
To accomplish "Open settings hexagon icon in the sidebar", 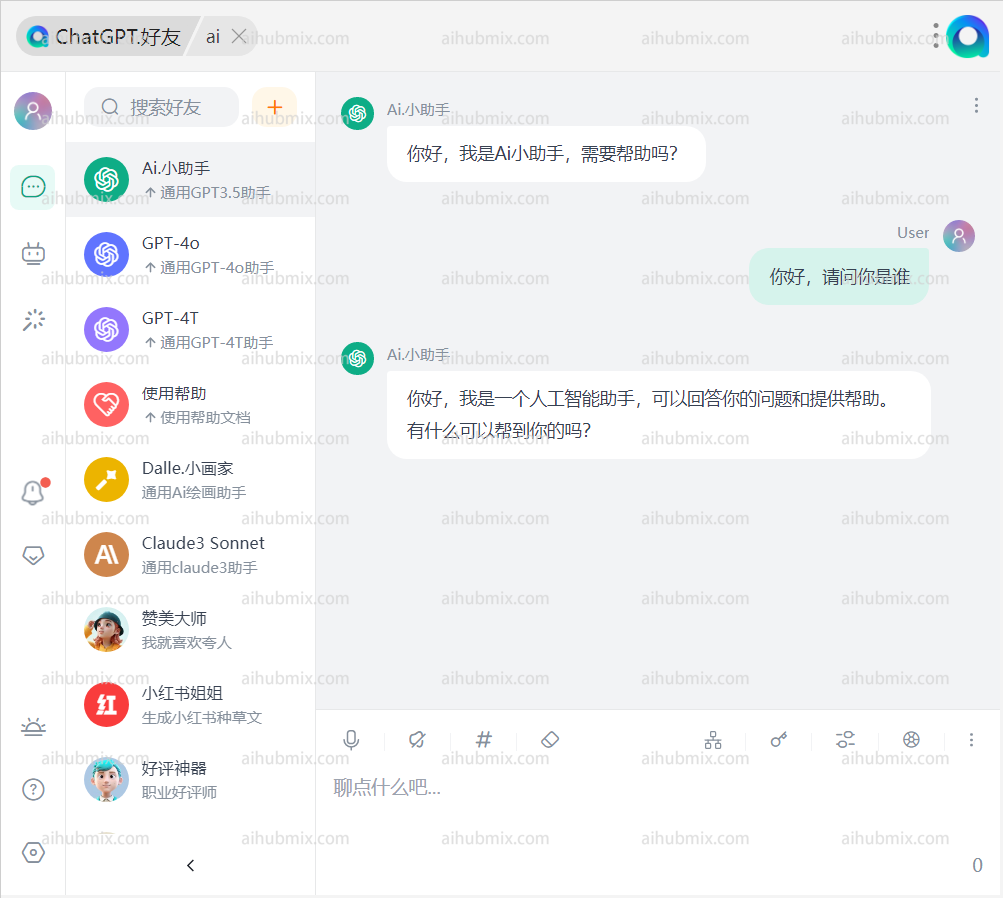I will pos(33,852).
